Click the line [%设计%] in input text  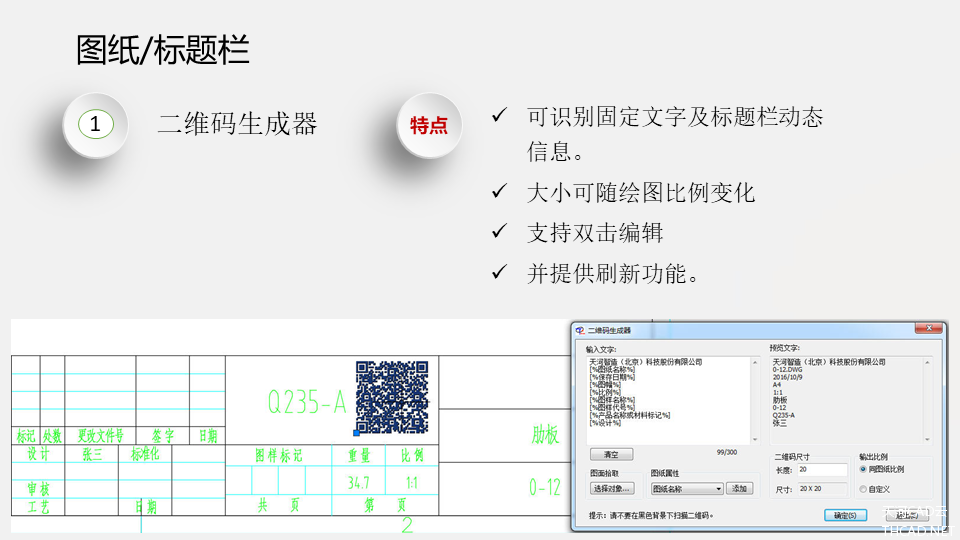605,422
